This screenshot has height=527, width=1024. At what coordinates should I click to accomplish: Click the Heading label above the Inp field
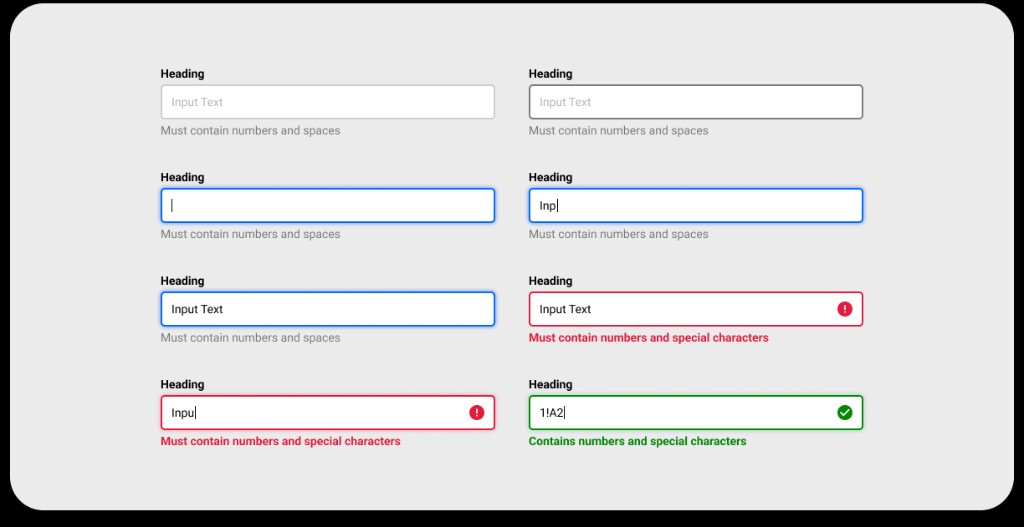[x=551, y=178]
